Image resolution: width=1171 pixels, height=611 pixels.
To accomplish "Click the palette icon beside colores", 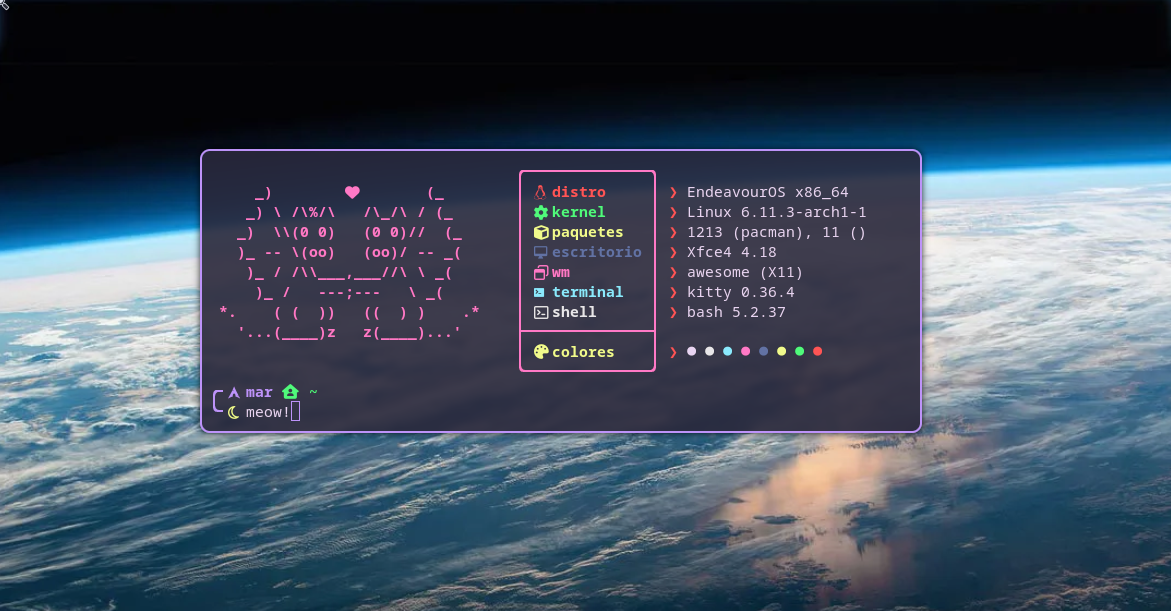I will point(541,351).
